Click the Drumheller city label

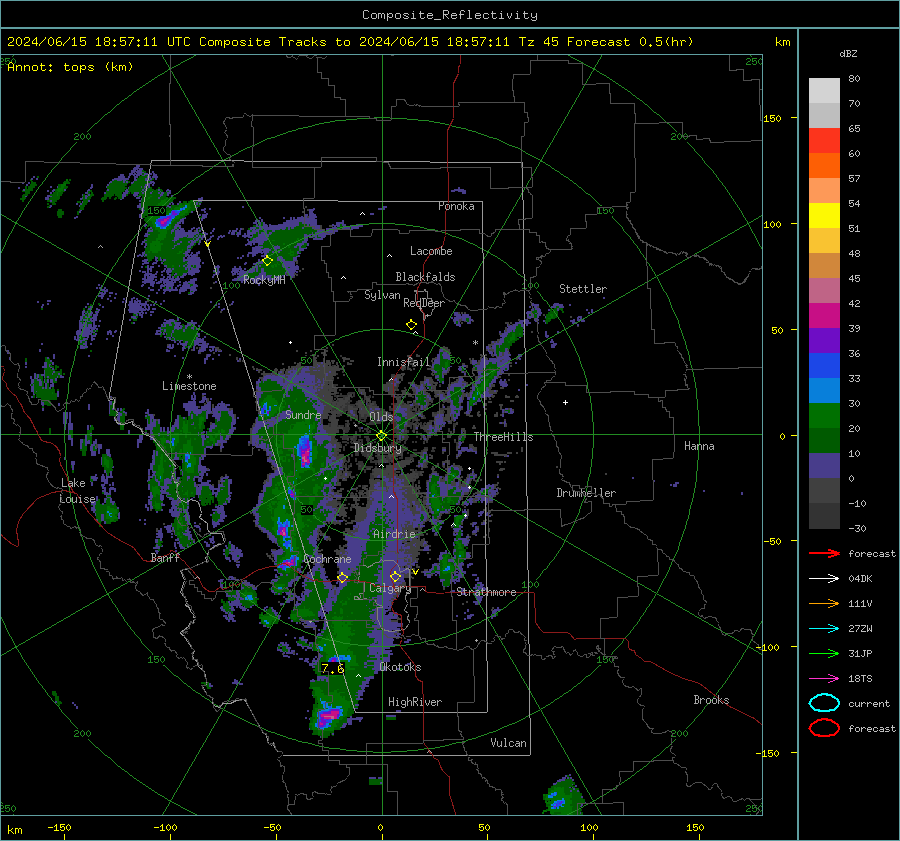tap(586, 493)
